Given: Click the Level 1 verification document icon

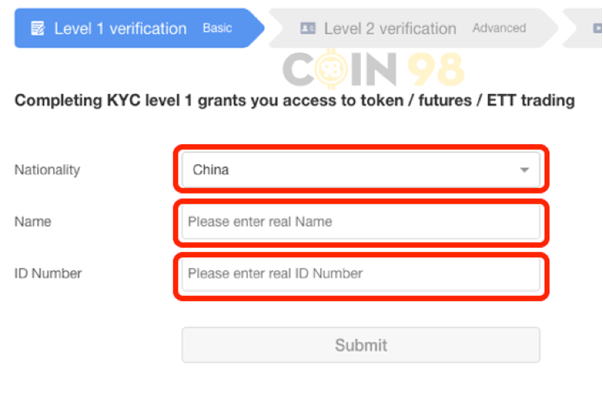Looking at the screenshot, I should coord(38,28).
